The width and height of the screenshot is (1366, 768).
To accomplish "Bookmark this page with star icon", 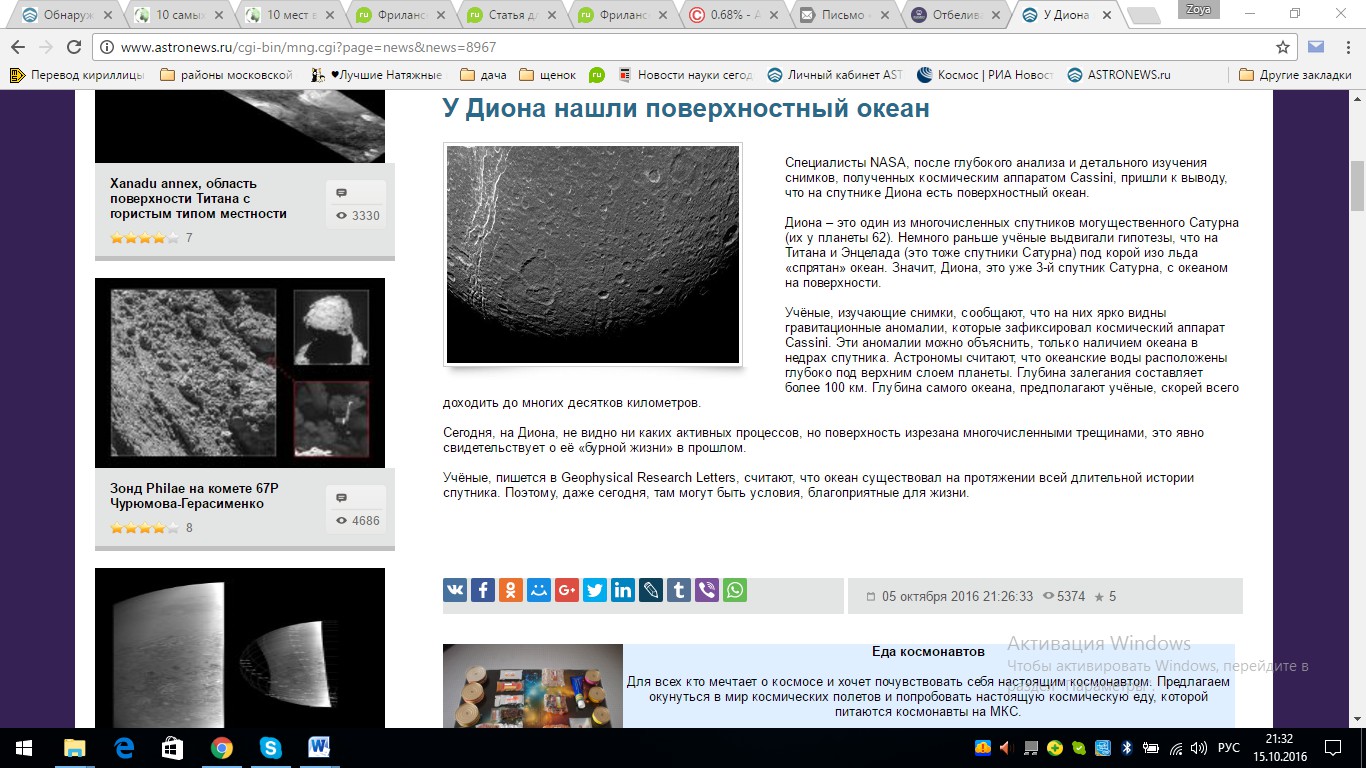I will 1283,47.
